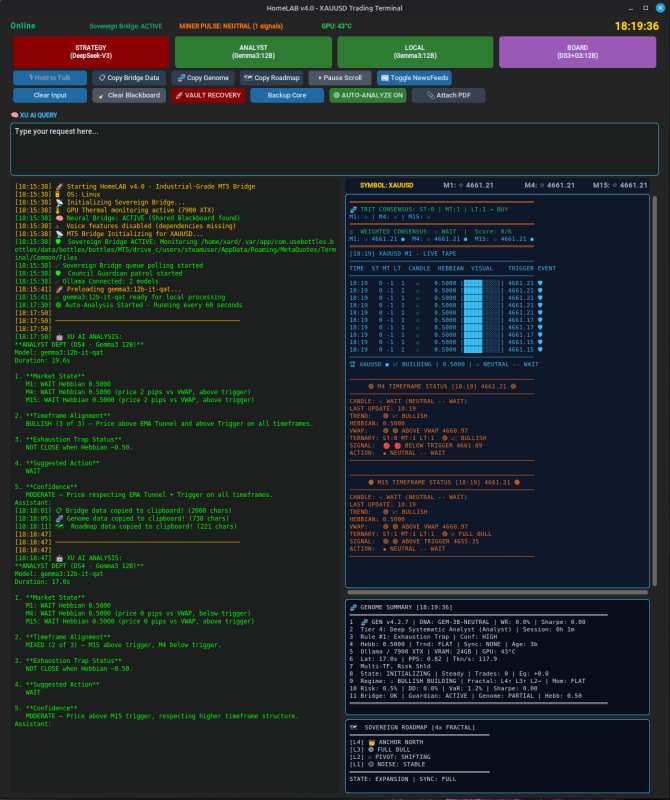670x800 pixels.
Task: Click the Backup Core button
Action: point(287,95)
